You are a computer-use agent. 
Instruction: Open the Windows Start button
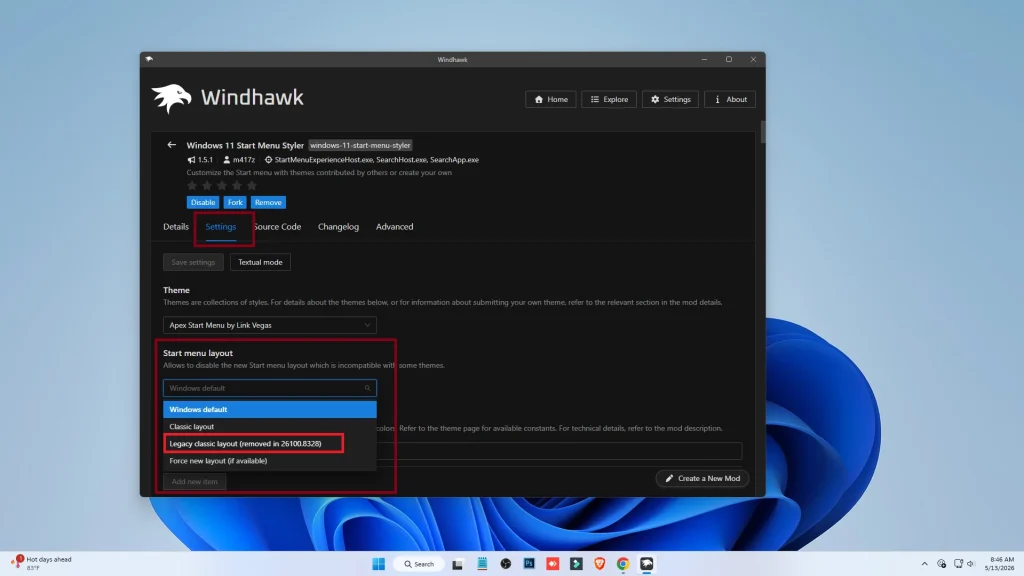(x=379, y=564)
